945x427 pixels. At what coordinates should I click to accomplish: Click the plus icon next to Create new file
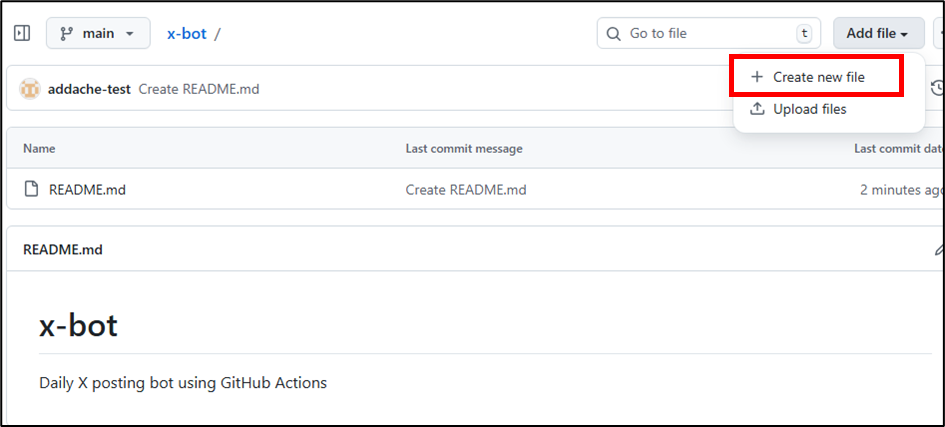pos(757,77)
